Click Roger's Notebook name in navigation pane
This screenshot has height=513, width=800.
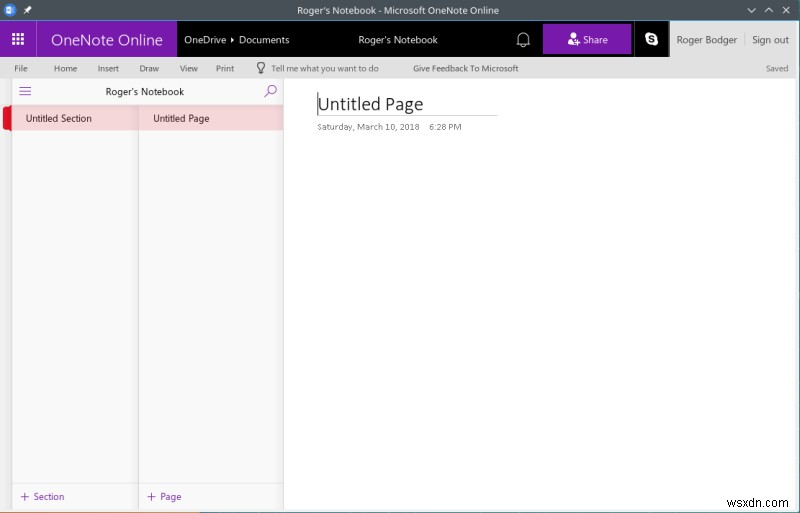145,92
